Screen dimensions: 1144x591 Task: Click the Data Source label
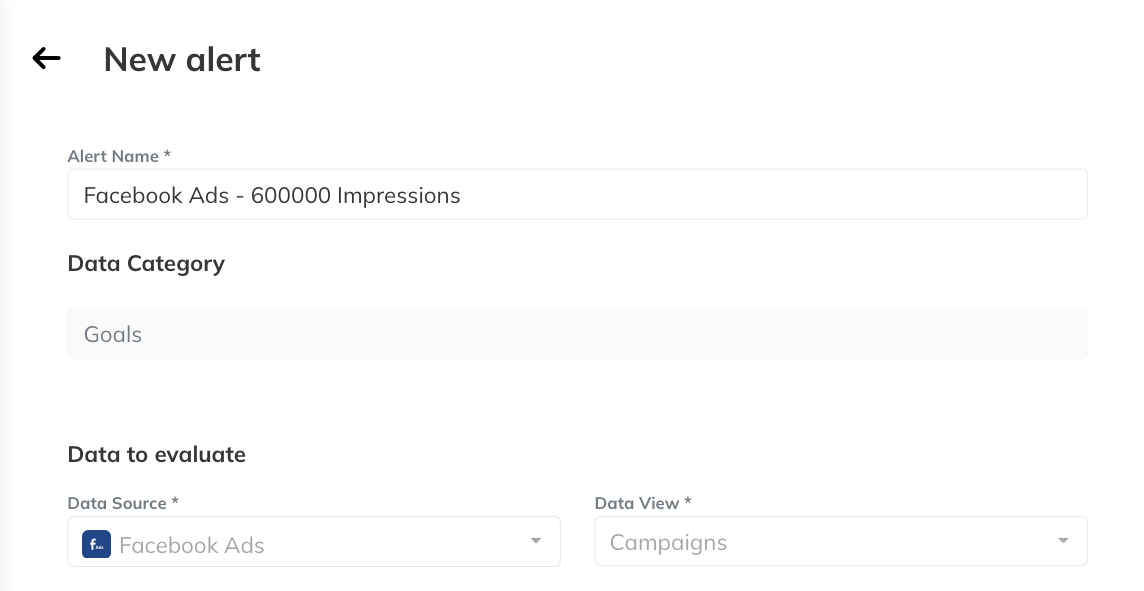click(123, 503)
